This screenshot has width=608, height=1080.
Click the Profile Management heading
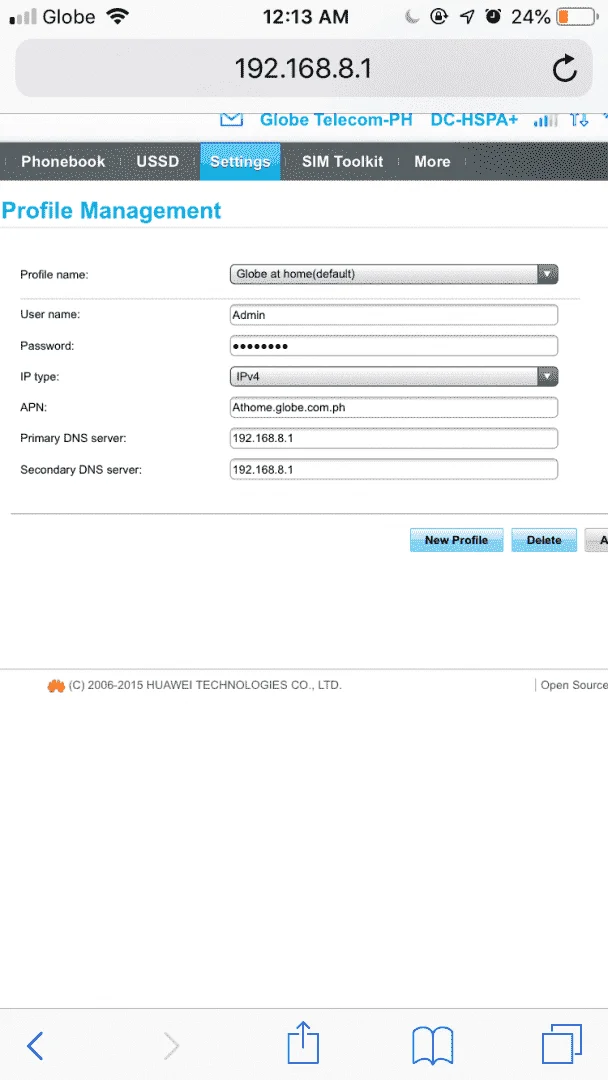click(112, 211)
